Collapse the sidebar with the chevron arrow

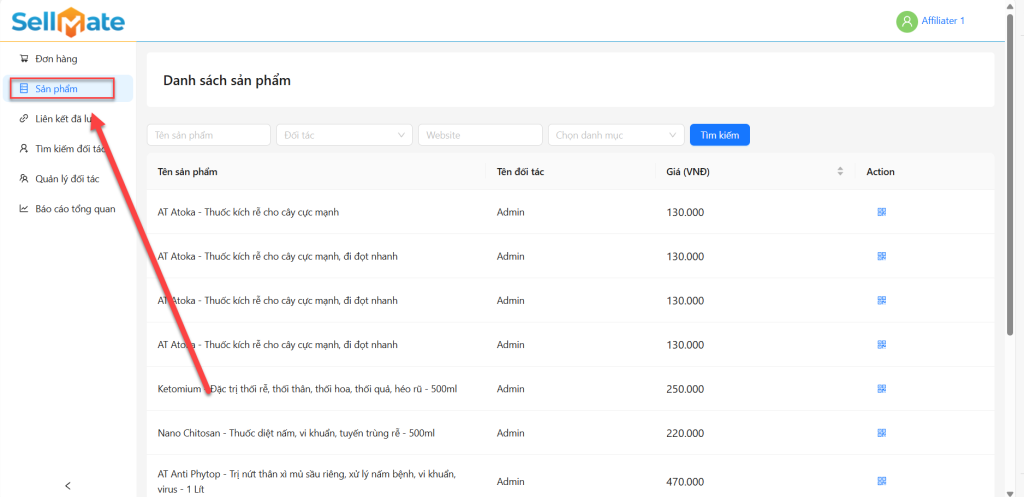[x=68, y=486]
